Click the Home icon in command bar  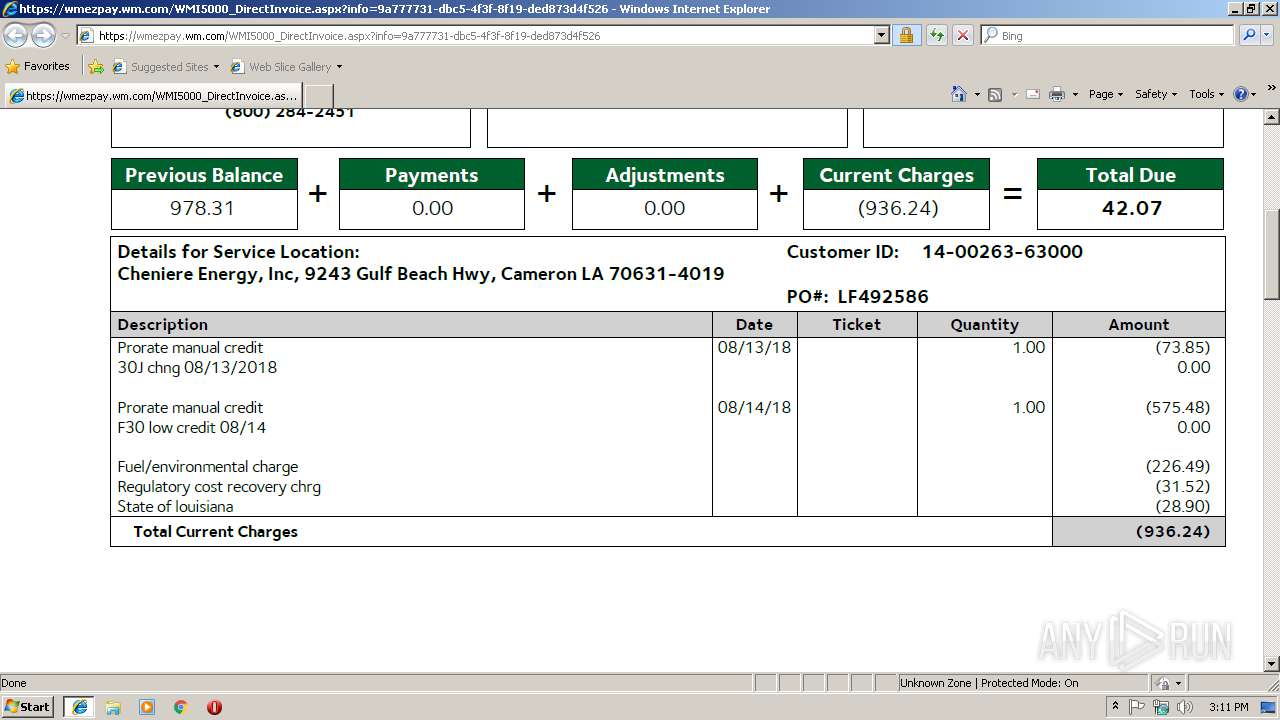click(x=958, y=94)
